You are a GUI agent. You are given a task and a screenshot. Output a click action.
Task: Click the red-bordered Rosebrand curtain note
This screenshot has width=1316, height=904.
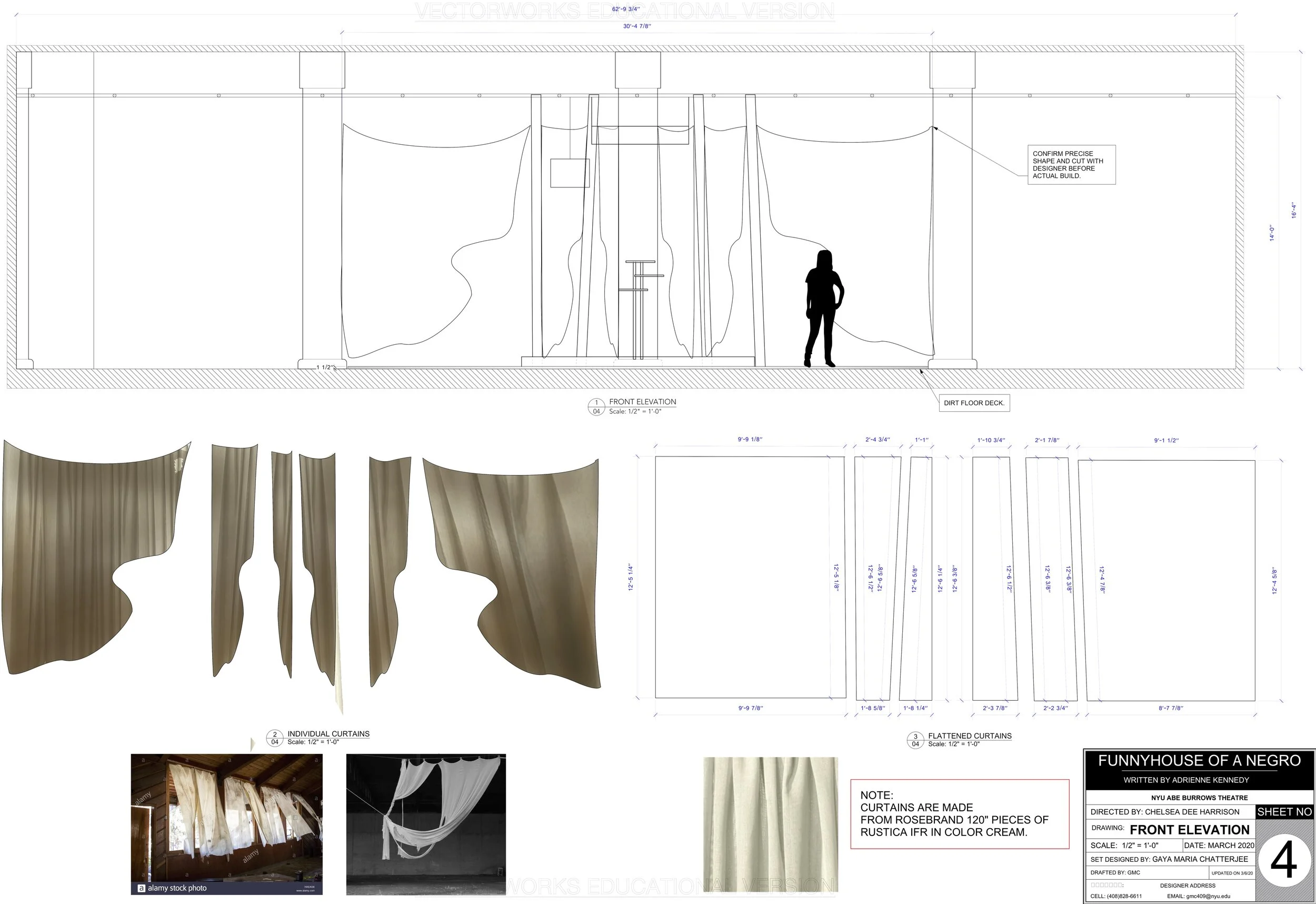(959, 814)
